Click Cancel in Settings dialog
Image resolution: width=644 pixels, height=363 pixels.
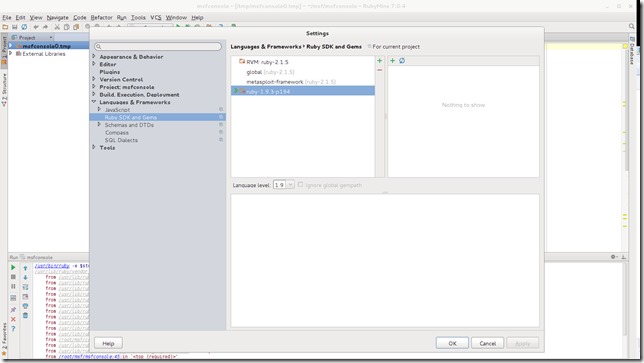pos(488,343)
